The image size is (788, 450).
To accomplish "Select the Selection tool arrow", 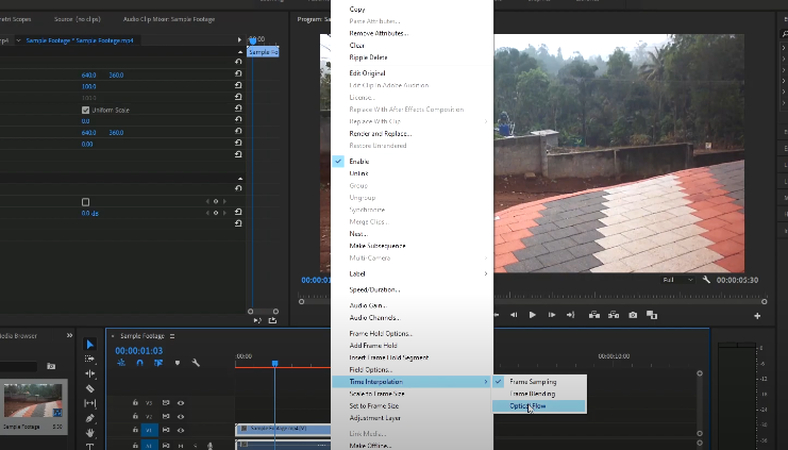I will pos(90,344).
